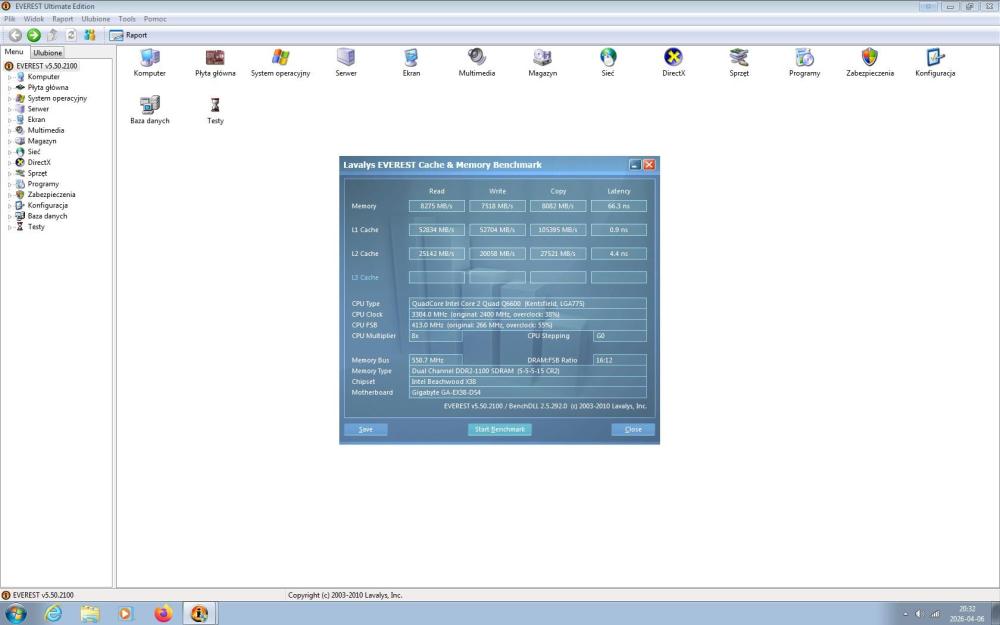Viewport: 1000px width, 625px height.
Task: Switch to the Ulubione sidebar tab
Action: [47, 52]
